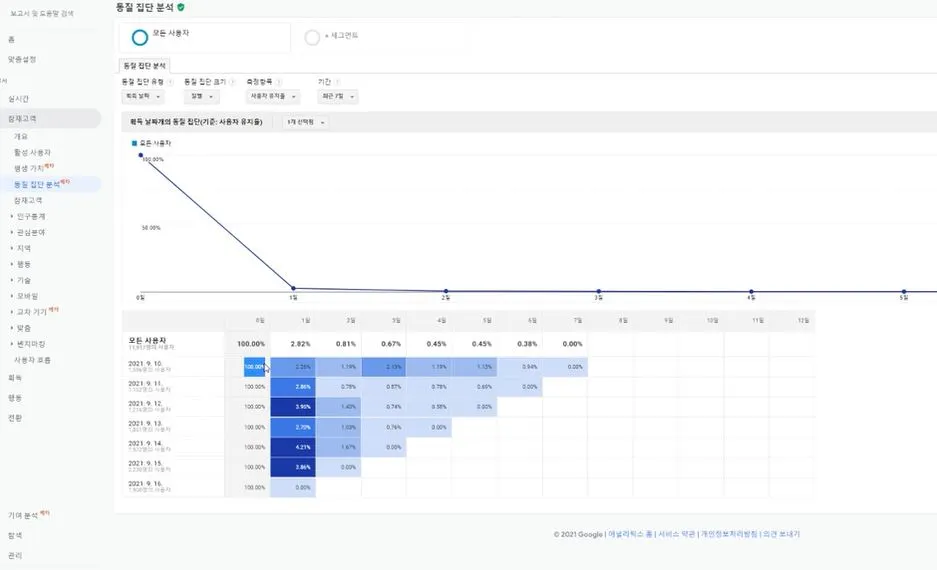937x570 pixels.
Task: Open 맞춤설정 in the left navigation
Action: (22, 59)
